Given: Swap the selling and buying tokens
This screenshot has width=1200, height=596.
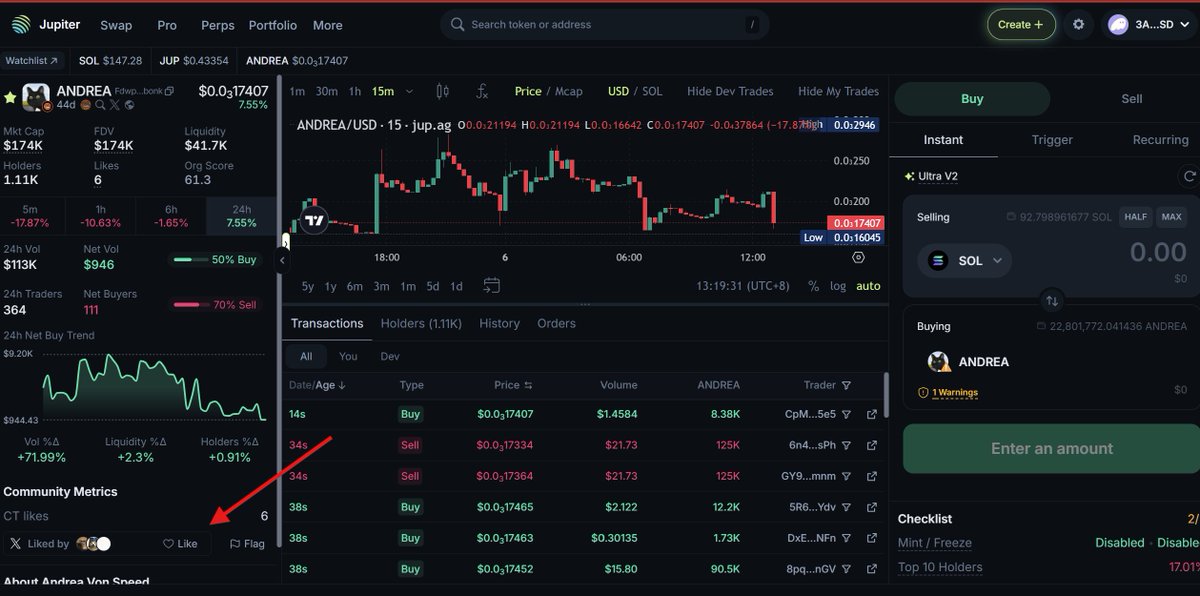Looking at the screenshot, I should 1051,299.
